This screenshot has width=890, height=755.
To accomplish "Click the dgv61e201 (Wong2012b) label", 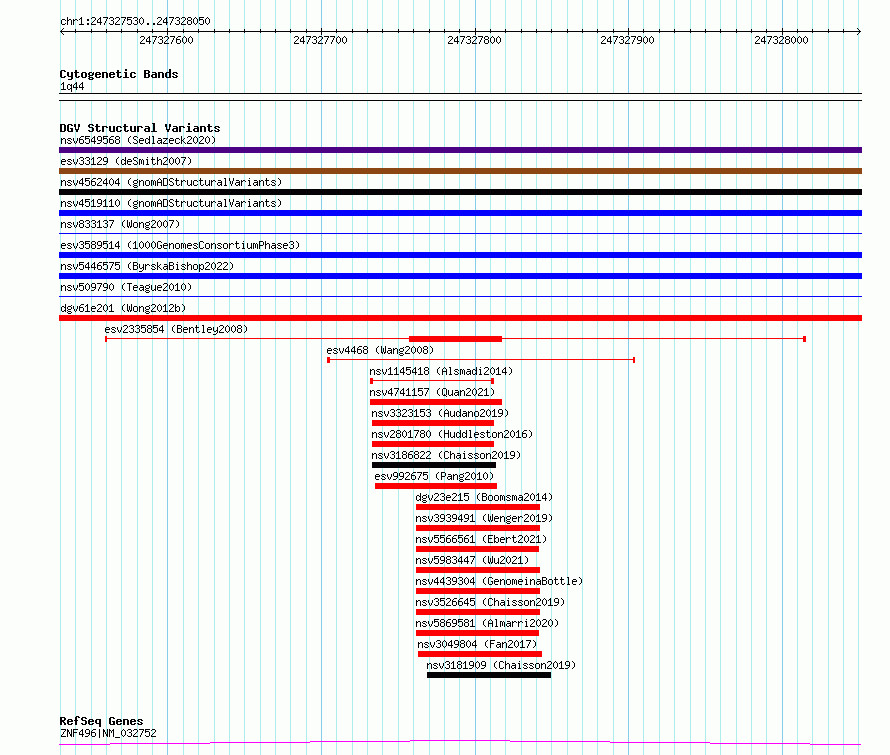I will tap(123, 308).
